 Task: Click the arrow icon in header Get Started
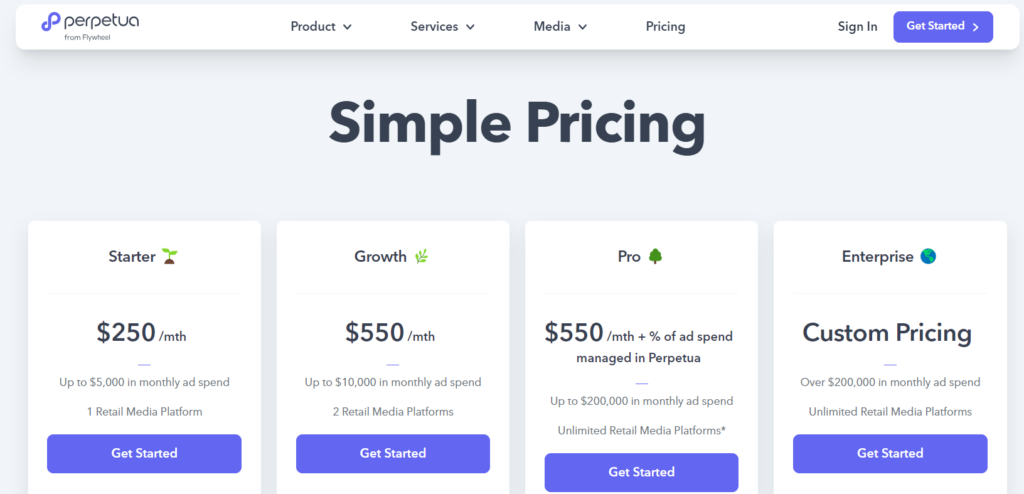coord(976,27)
